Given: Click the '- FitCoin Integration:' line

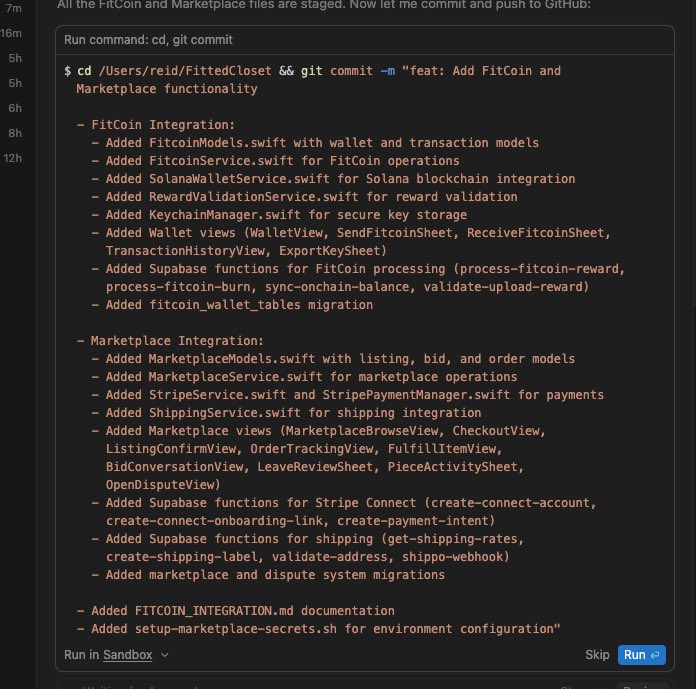Looking at the screenshot, I should tap(156, 125).
